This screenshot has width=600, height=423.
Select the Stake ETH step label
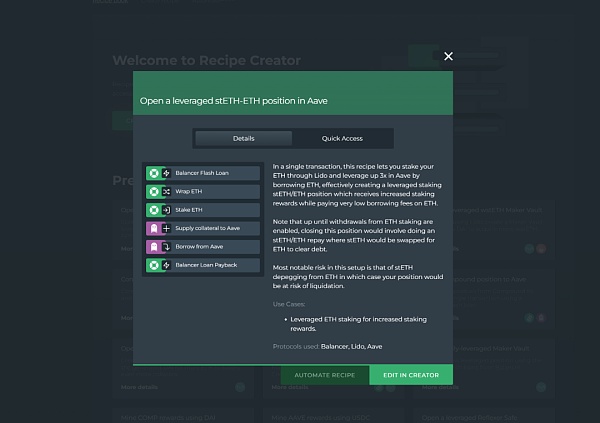[191, 210]
